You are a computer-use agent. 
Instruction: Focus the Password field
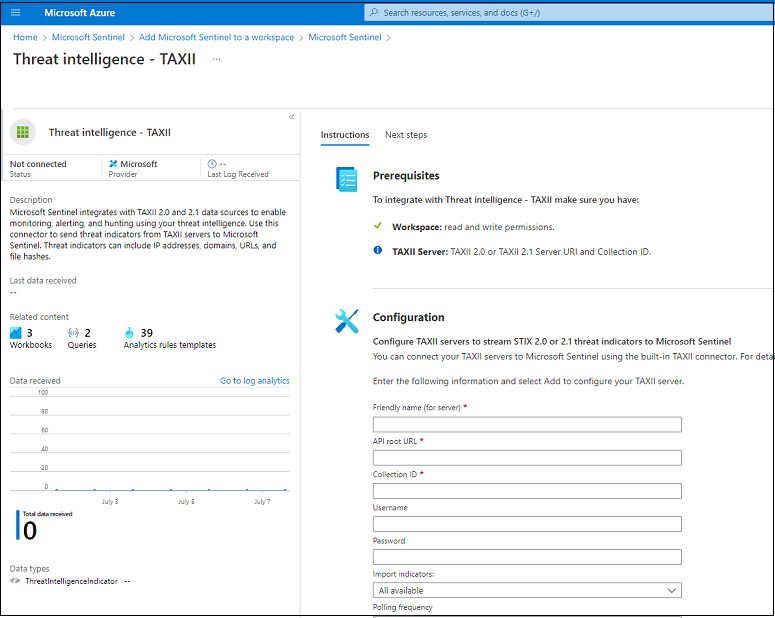point(527,557)
